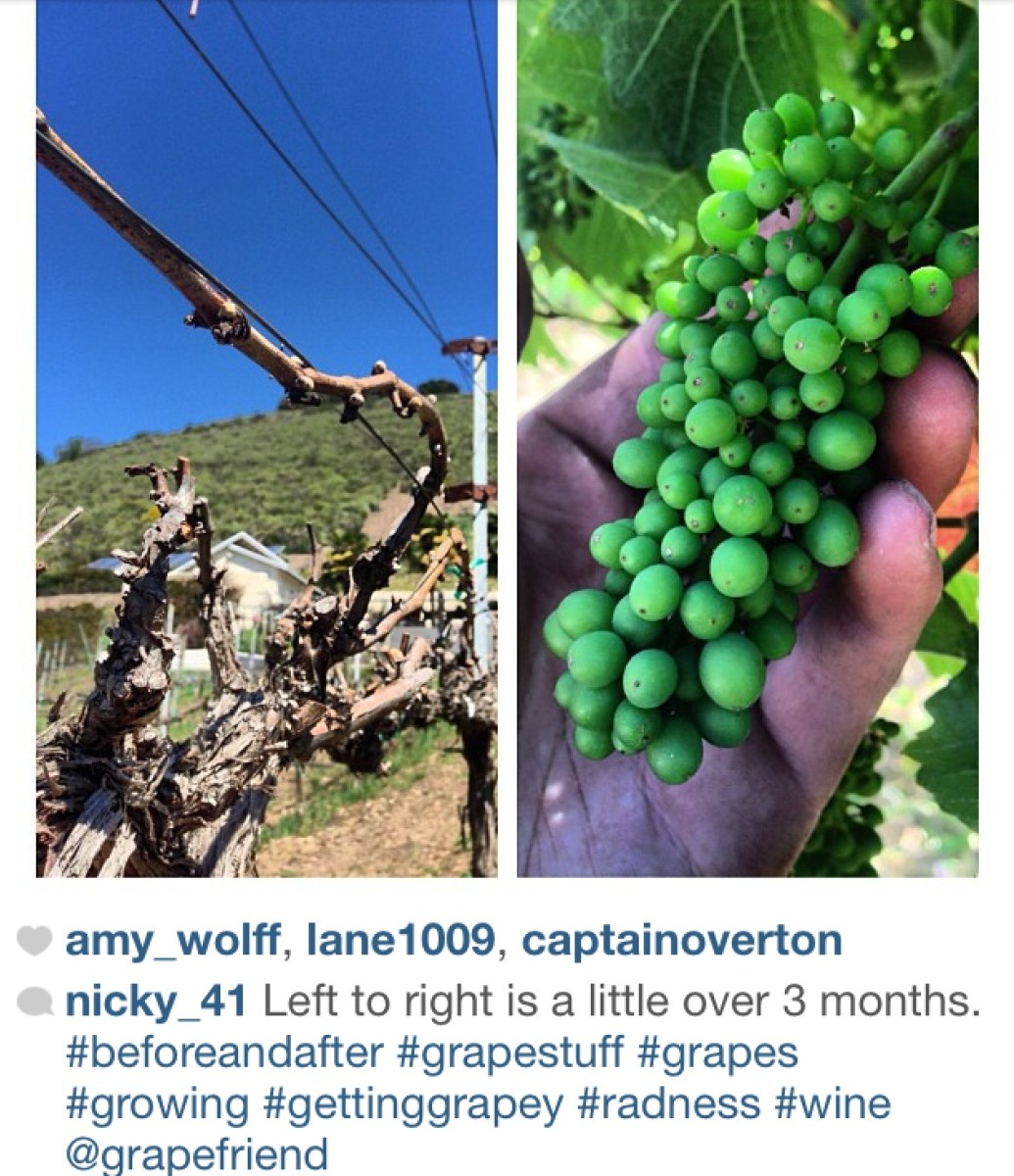Viewport: 1014px width, 1176px height.
Task: Open amy_wolff's profile
Action: click(x=173, y=942)
